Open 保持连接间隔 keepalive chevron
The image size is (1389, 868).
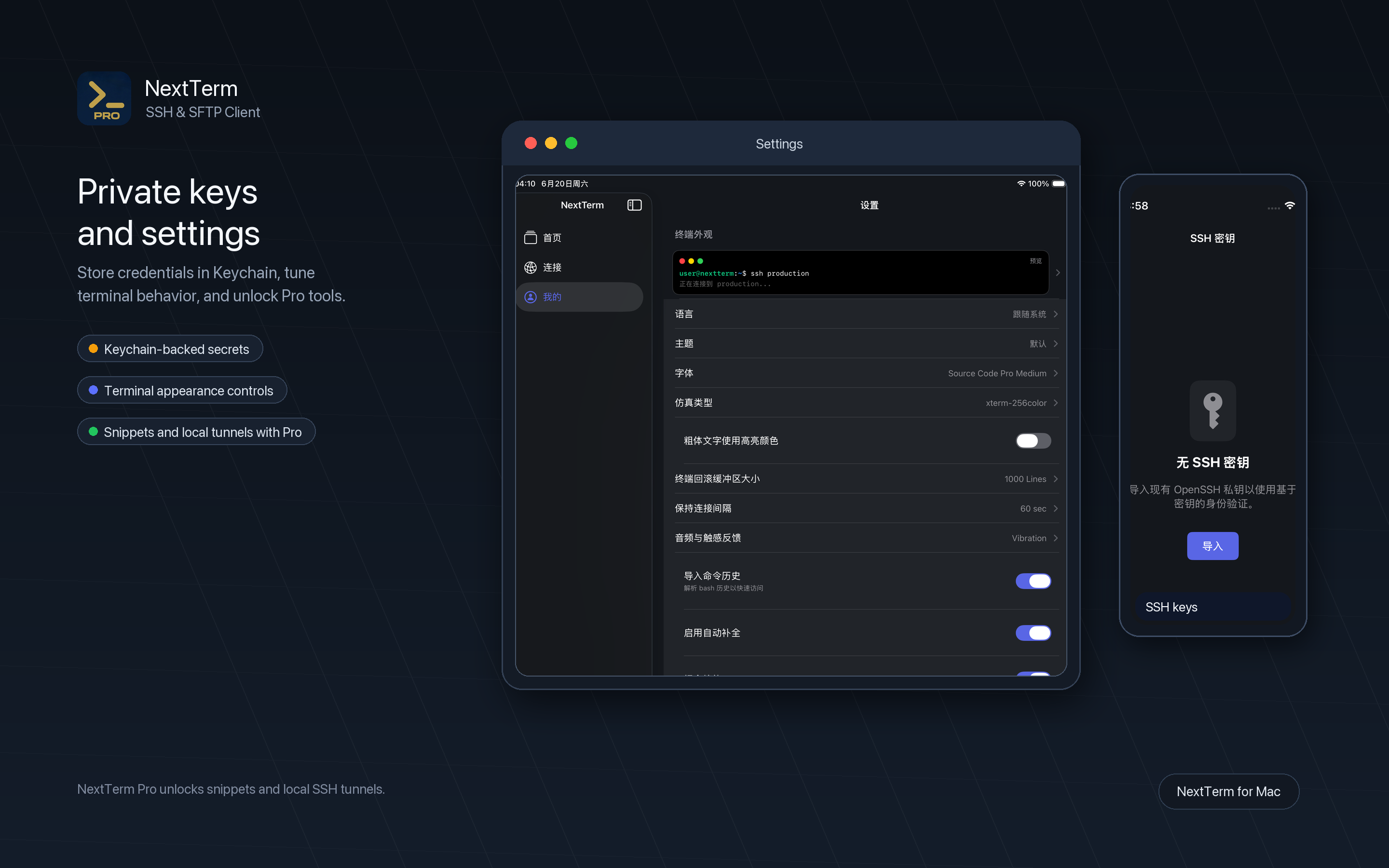click(1056, 508)
